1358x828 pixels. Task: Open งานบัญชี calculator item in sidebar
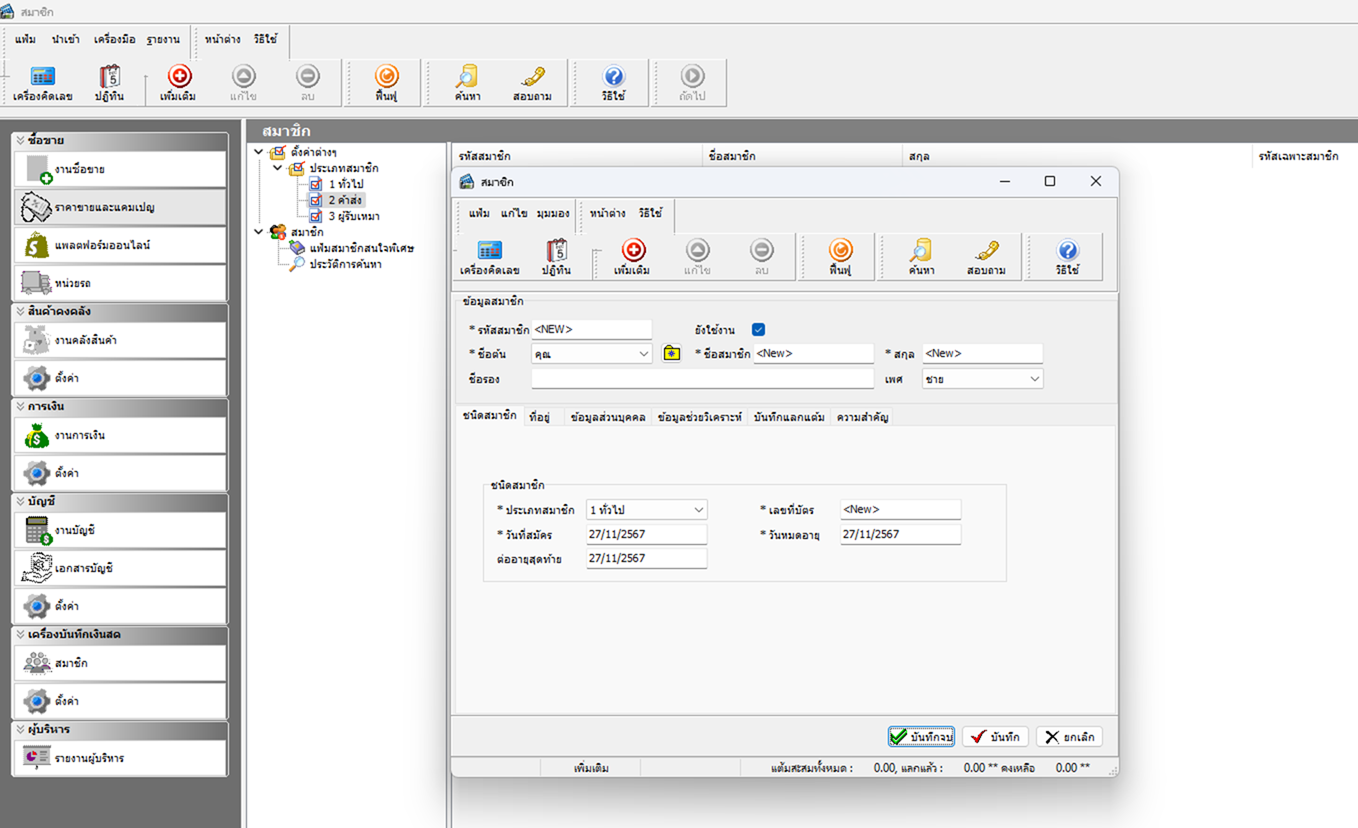(120, 530)
